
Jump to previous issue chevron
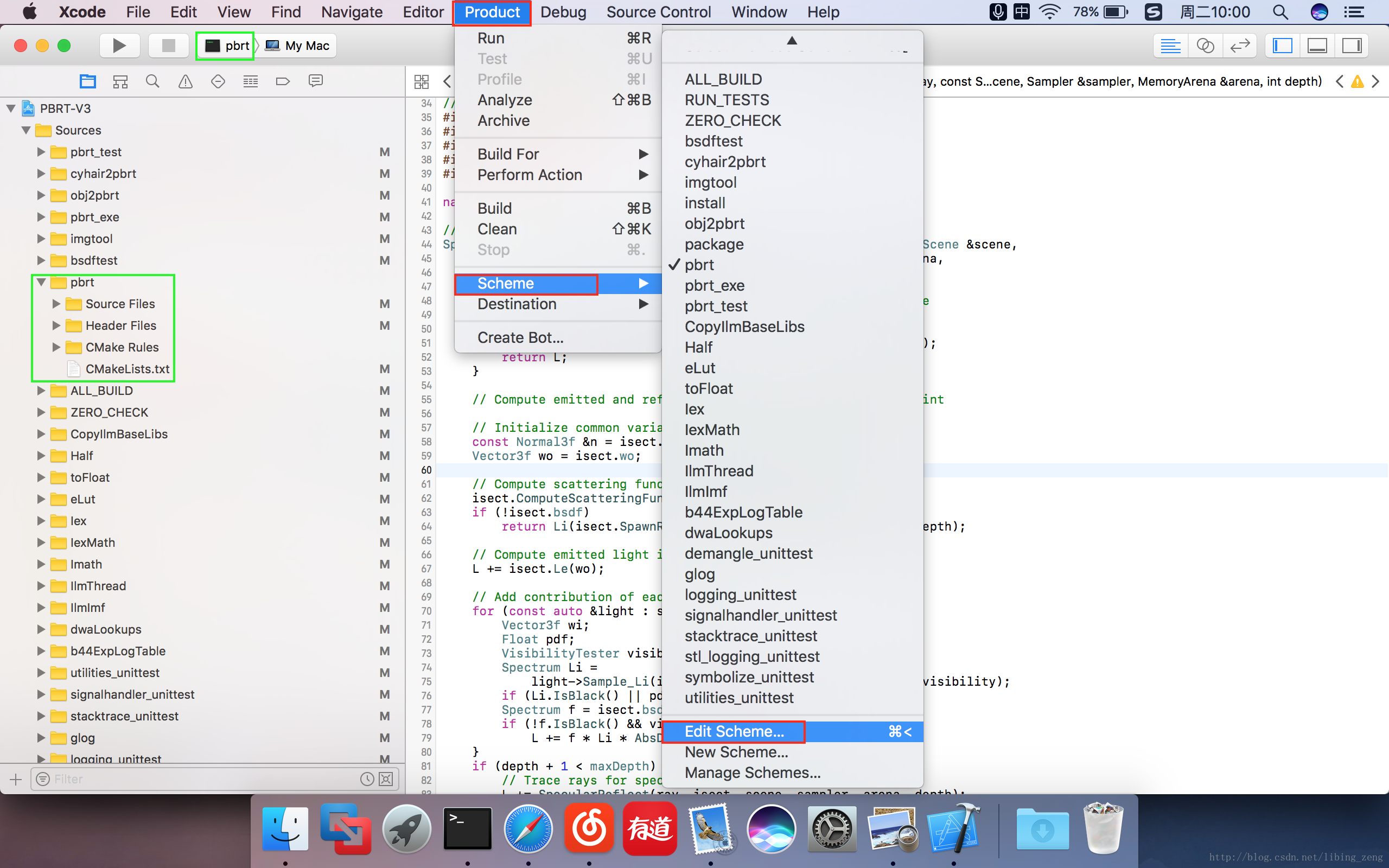(x=1339, y=81)
